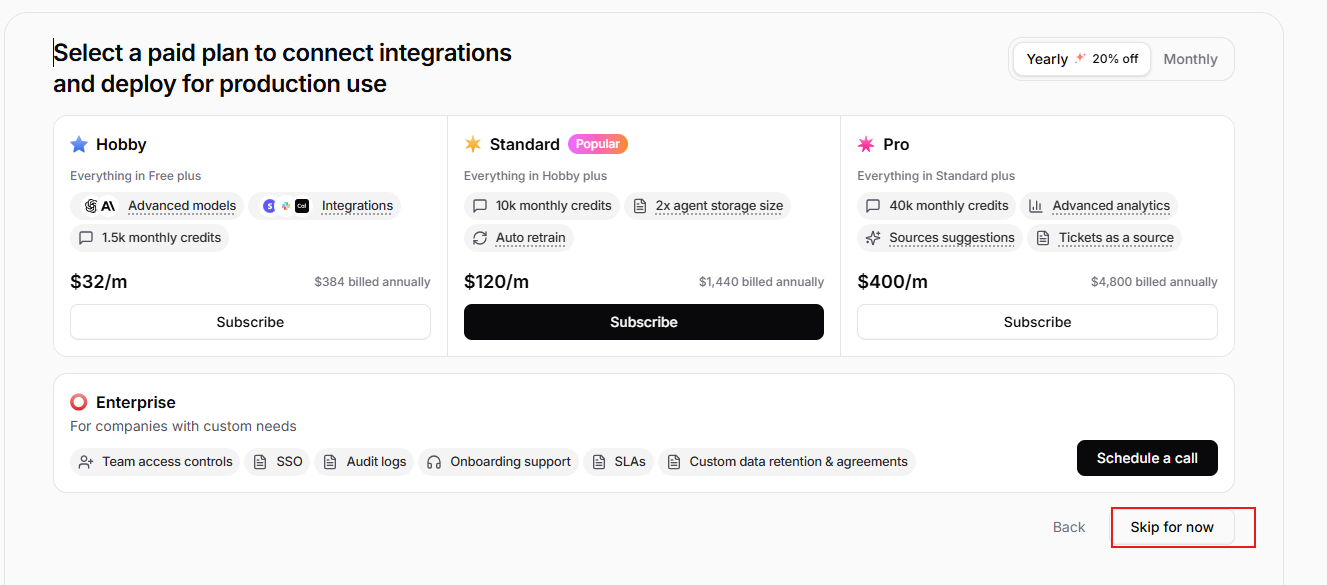Subscribe to the Pro plan
This screenshot has width=1327, height=585.
coord(1037,322)
